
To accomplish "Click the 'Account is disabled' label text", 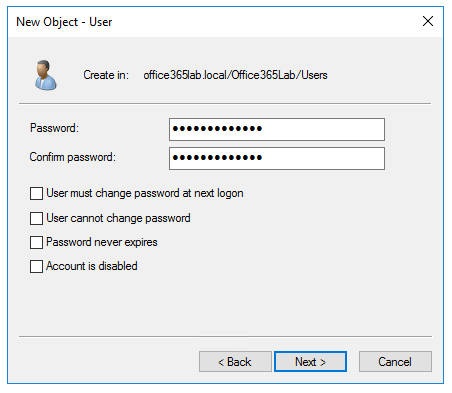I will [x=92, y=266].
